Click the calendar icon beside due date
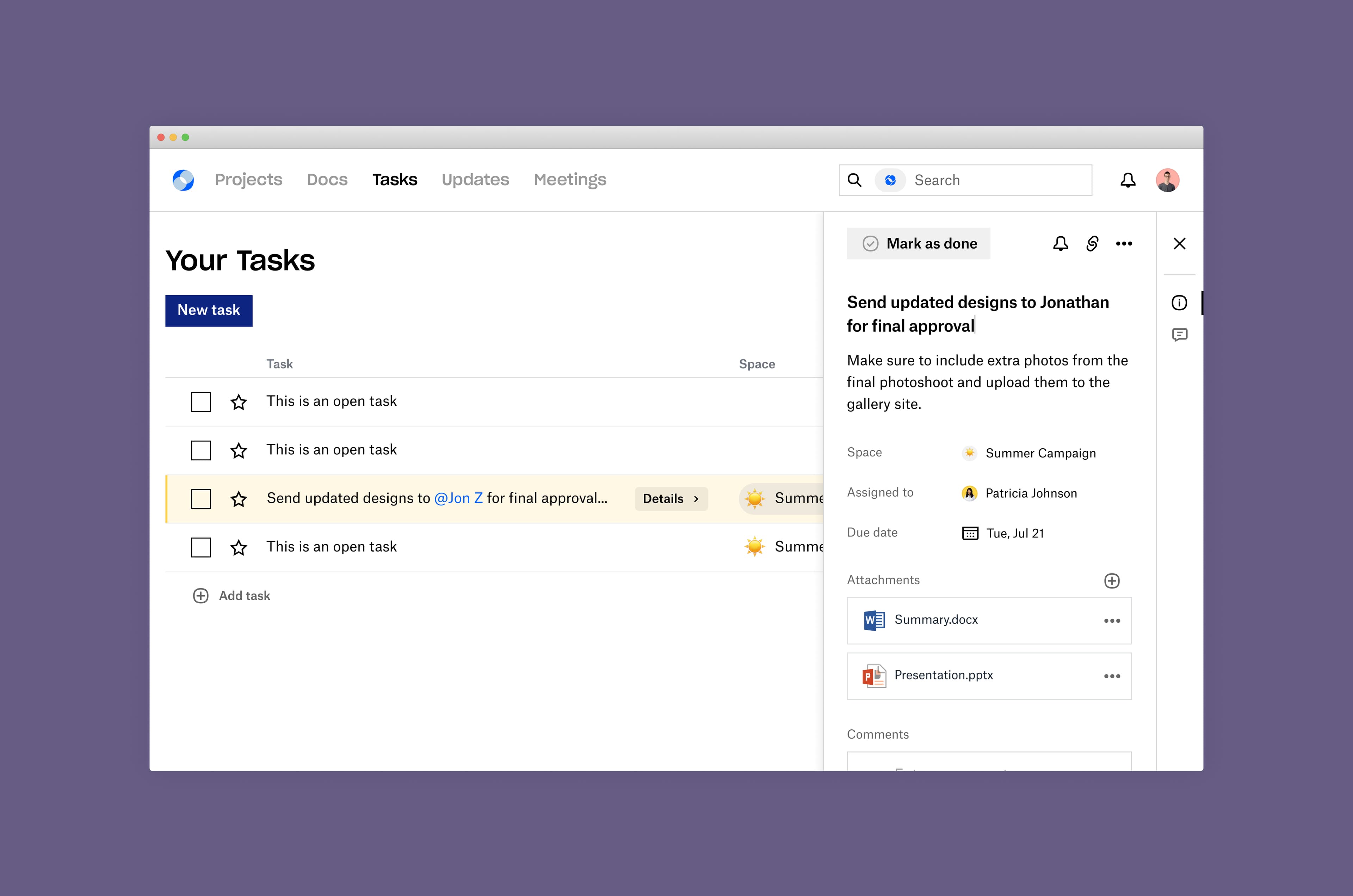The height and width of the screenshot is (896, 1353). (970, 533)
